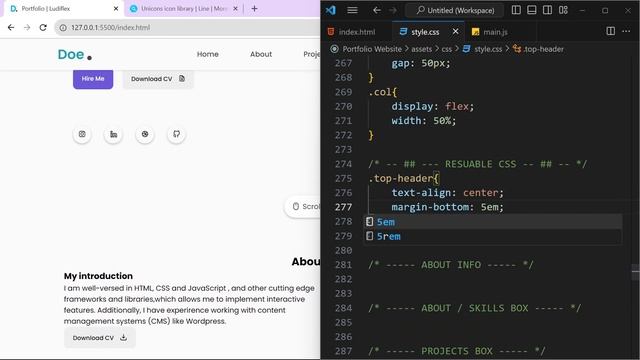Go back in VS Code navigation history
The width and height of the screenshot is (640, 360).
tap(377, 10)
